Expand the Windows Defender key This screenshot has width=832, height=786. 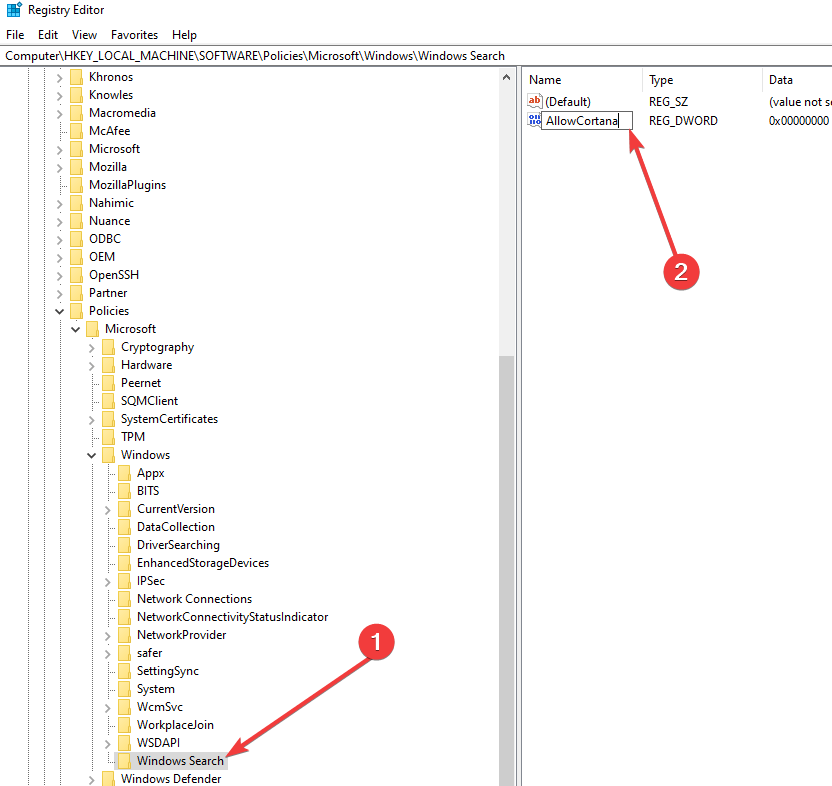(91, 780)
